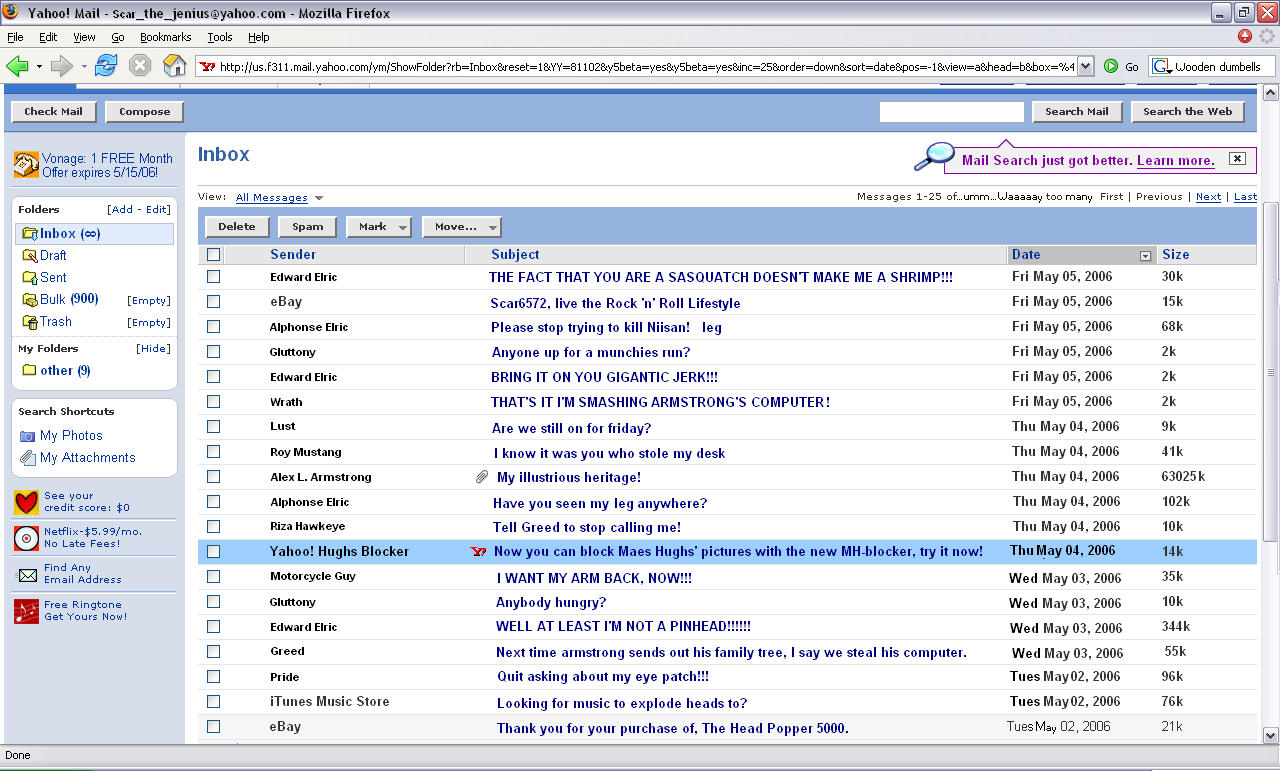Go to the Home page icon
Screen dimensions: 1280x771
coord(175,66)
